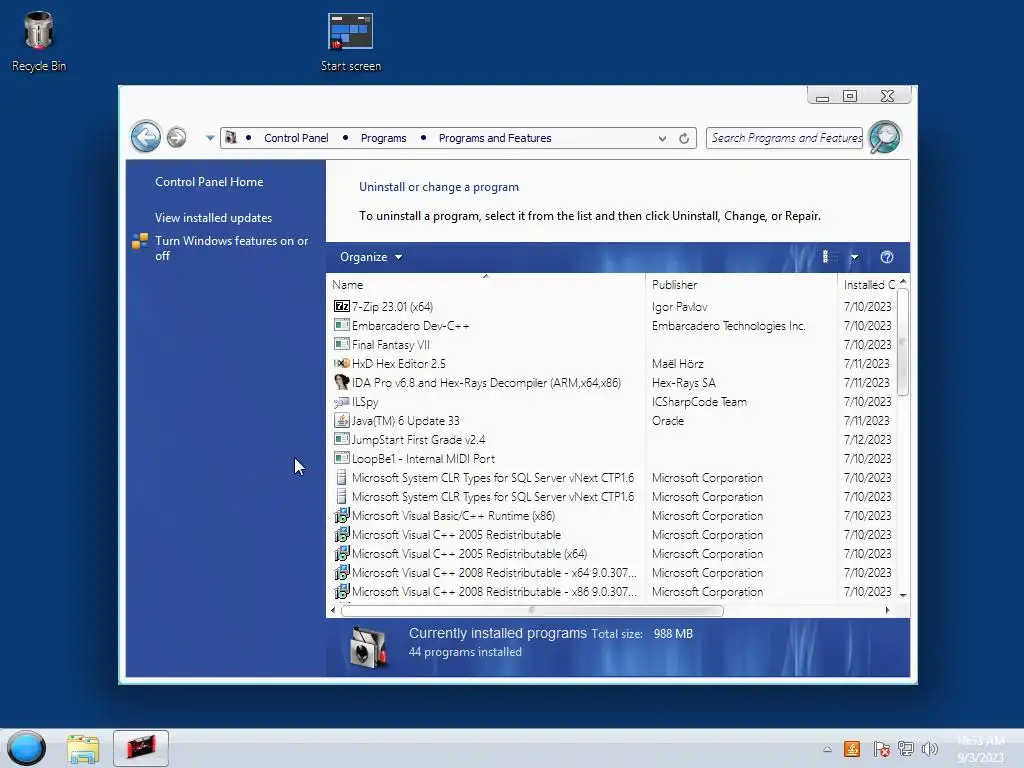
Task: Click the network tray icon
Action: [905, 748]
